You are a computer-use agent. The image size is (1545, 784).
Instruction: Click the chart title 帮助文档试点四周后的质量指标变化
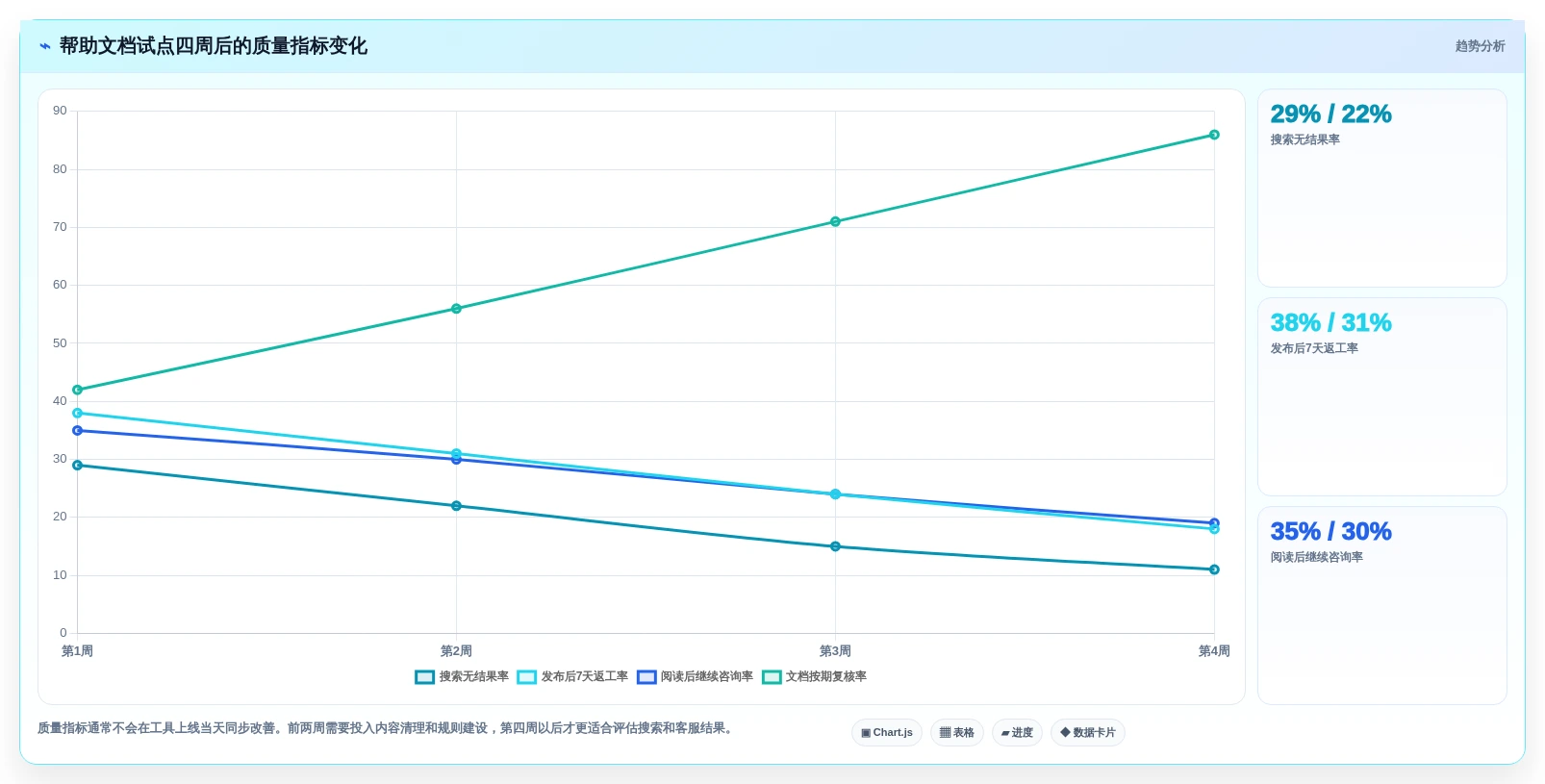point(214,46)
